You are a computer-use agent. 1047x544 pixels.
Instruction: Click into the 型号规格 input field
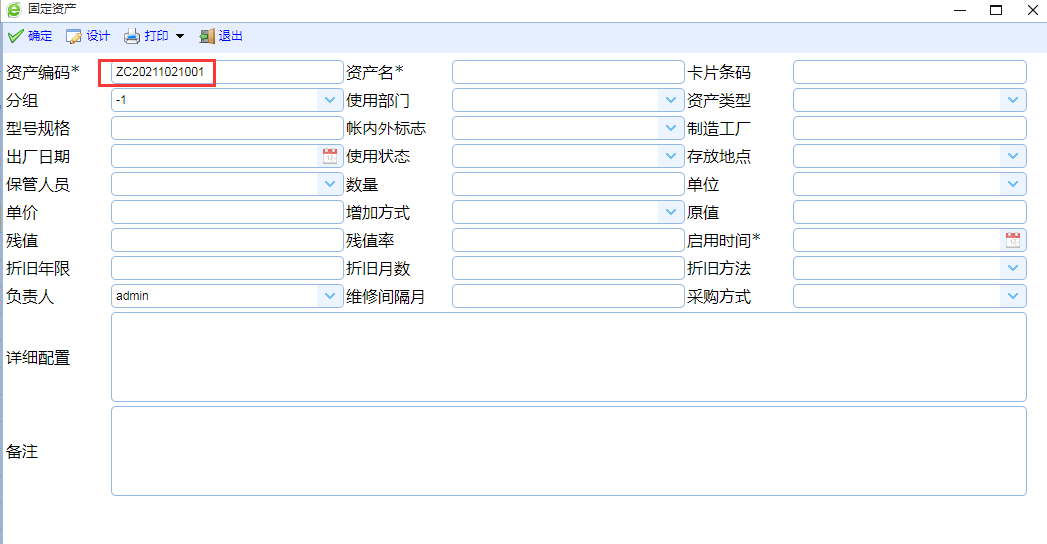(x=227, y=128)
